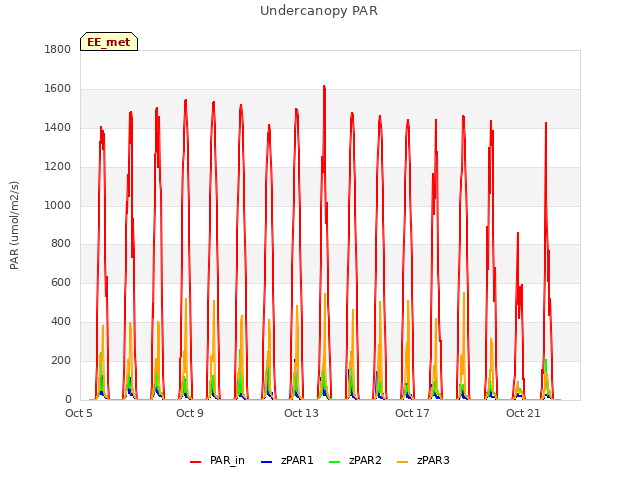640x480 pixels.
Task: Click the red PAR_in legend swatch
Action: point(196,462)
